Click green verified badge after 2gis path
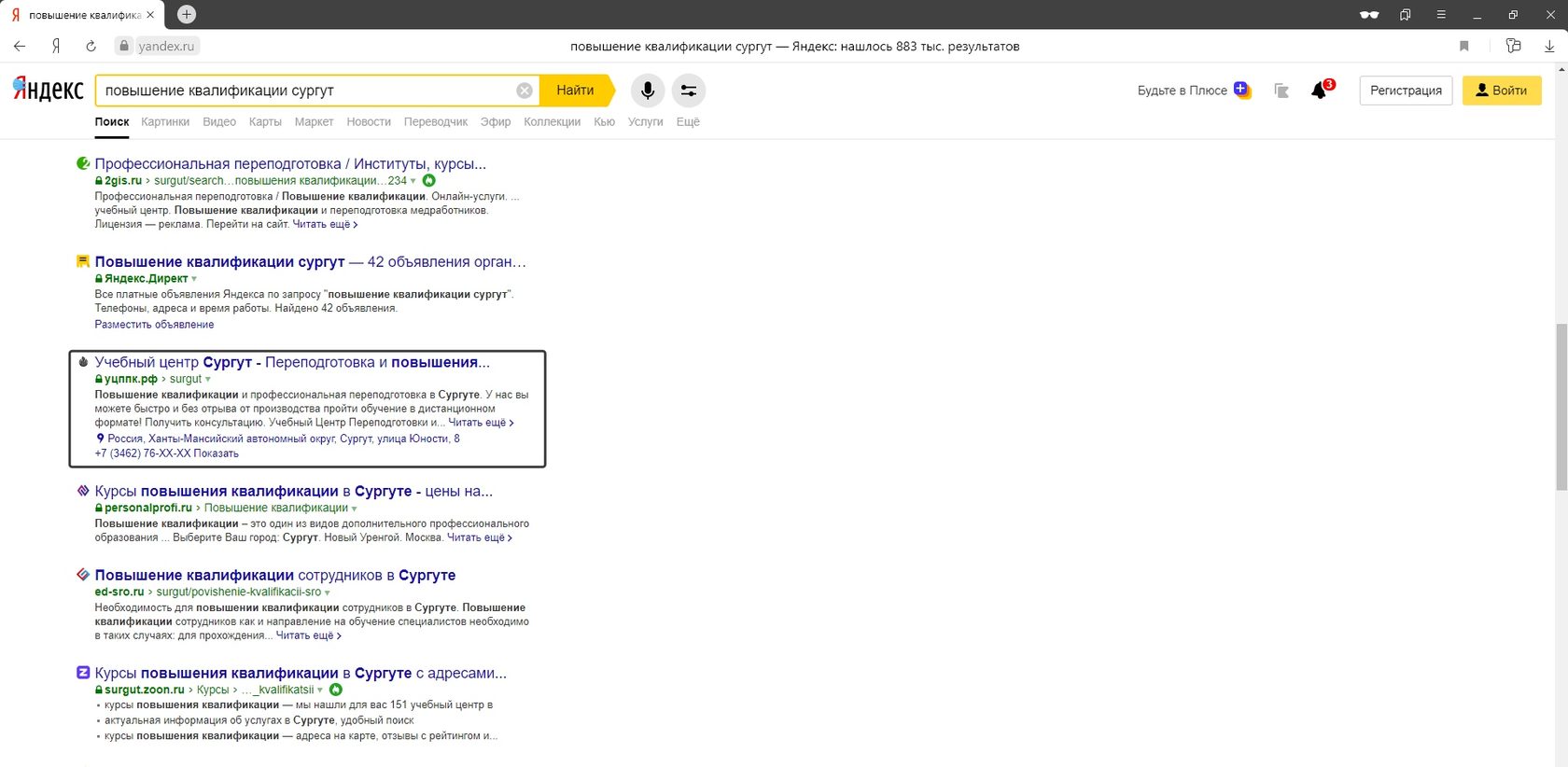This screenshot has height=767, width=1568. (429, 180)
